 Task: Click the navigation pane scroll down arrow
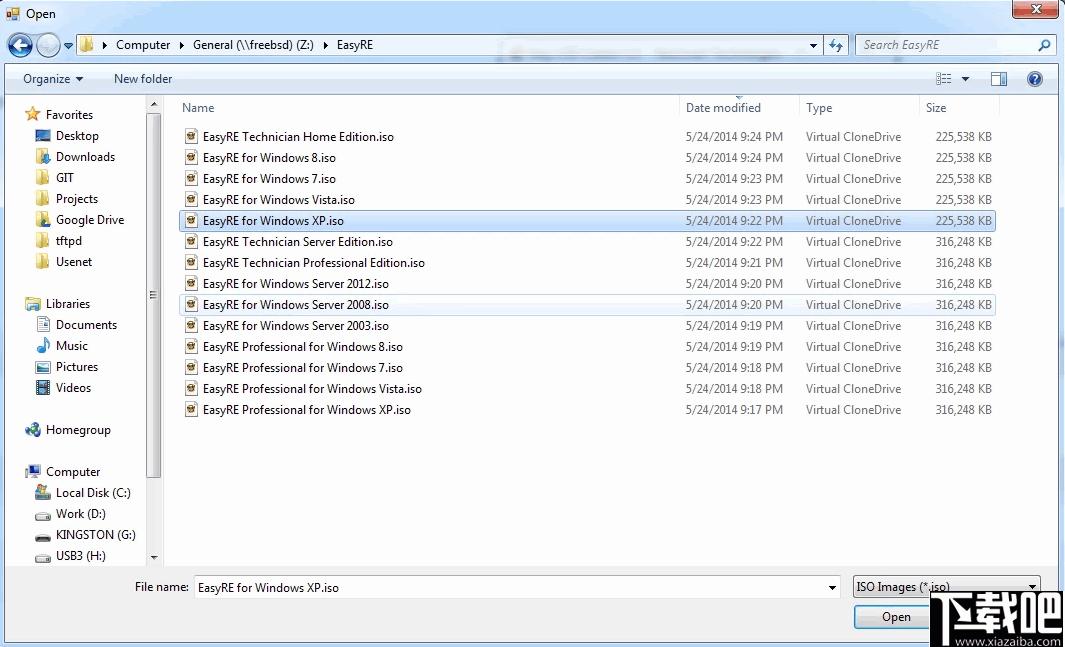coord(154,557)
